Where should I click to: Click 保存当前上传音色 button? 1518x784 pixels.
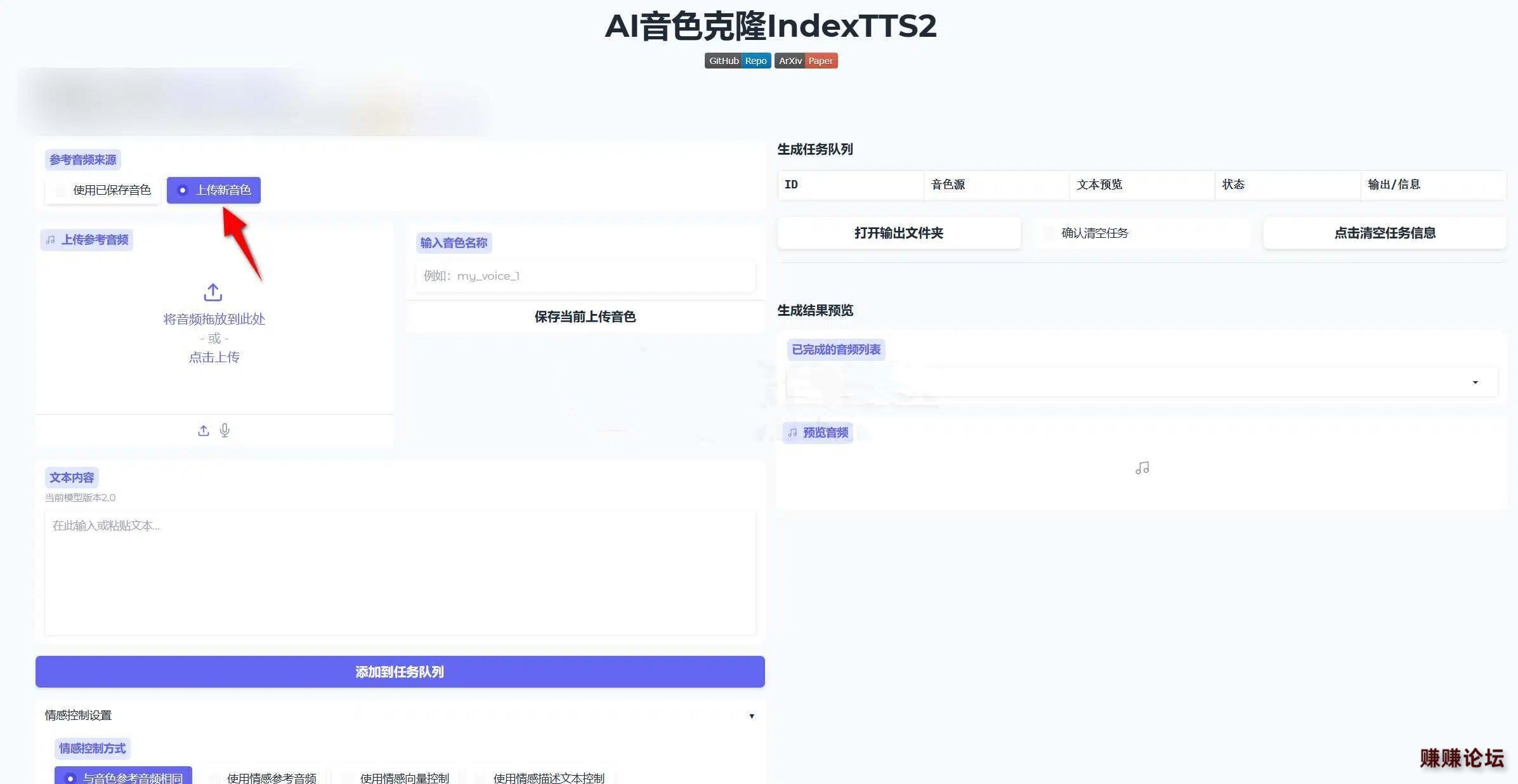585,317
